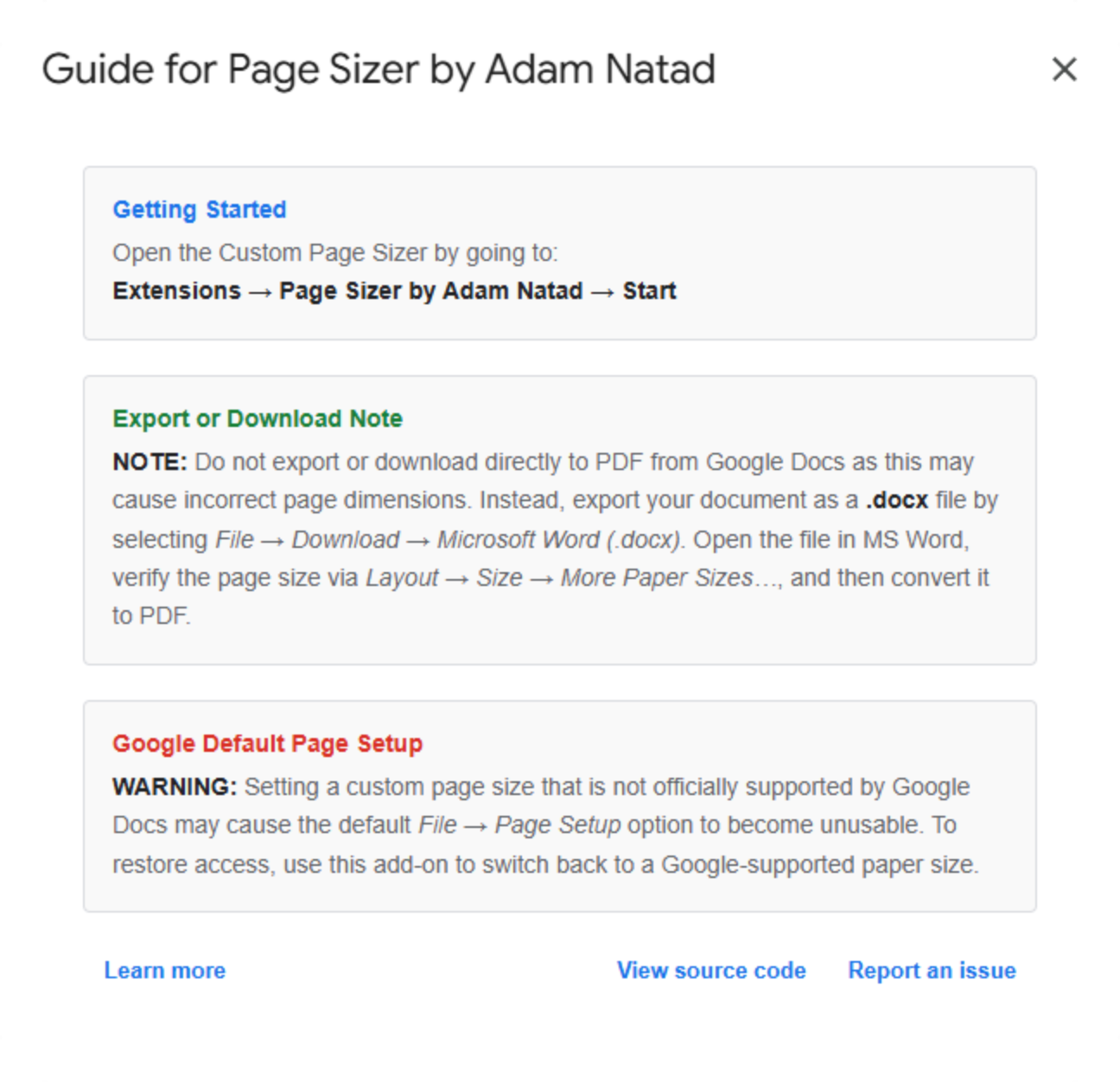1120x1082 pixels.
Task: Click the italic word Layout in the note
Action: point(402,577)
